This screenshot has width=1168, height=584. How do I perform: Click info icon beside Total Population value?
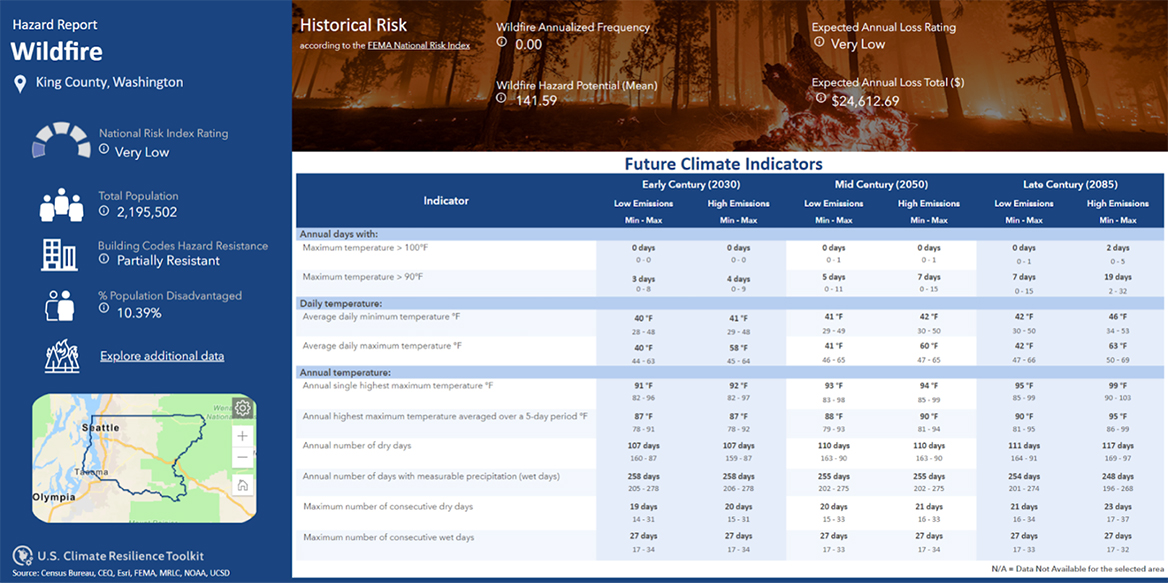pyautogui.click(x=104, y=211)
